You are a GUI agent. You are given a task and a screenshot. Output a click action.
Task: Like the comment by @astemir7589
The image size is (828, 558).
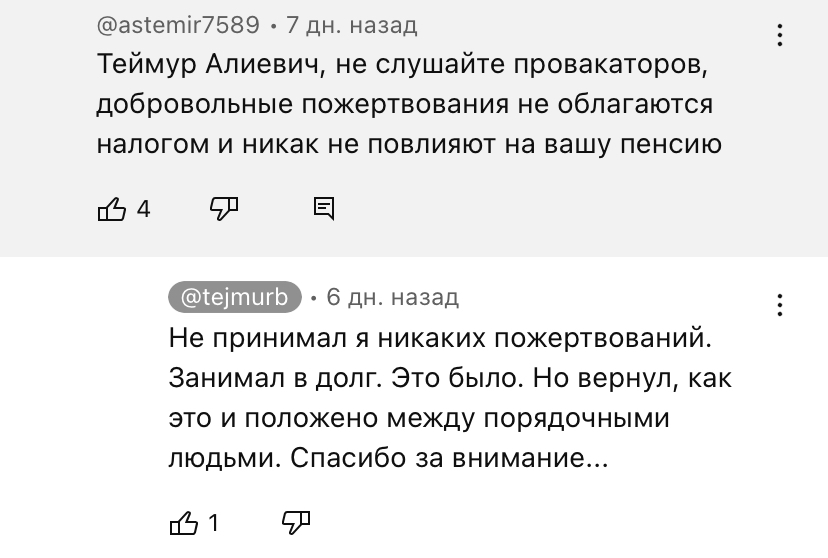click(x=112, y=209)
